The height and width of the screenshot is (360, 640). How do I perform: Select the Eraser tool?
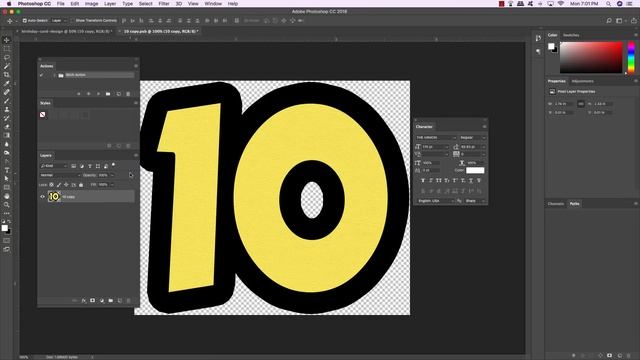pyautogui.click(x=7, y=127)
